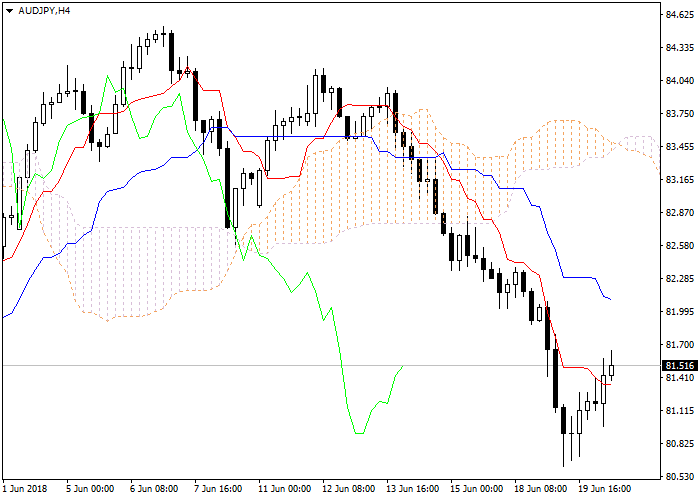Click the 84.625 price scale label

coord(680,15)
